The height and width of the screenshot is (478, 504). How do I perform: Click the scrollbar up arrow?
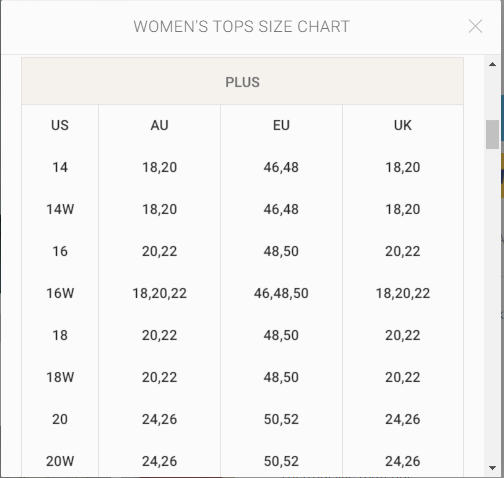click(x=492, y=64)
